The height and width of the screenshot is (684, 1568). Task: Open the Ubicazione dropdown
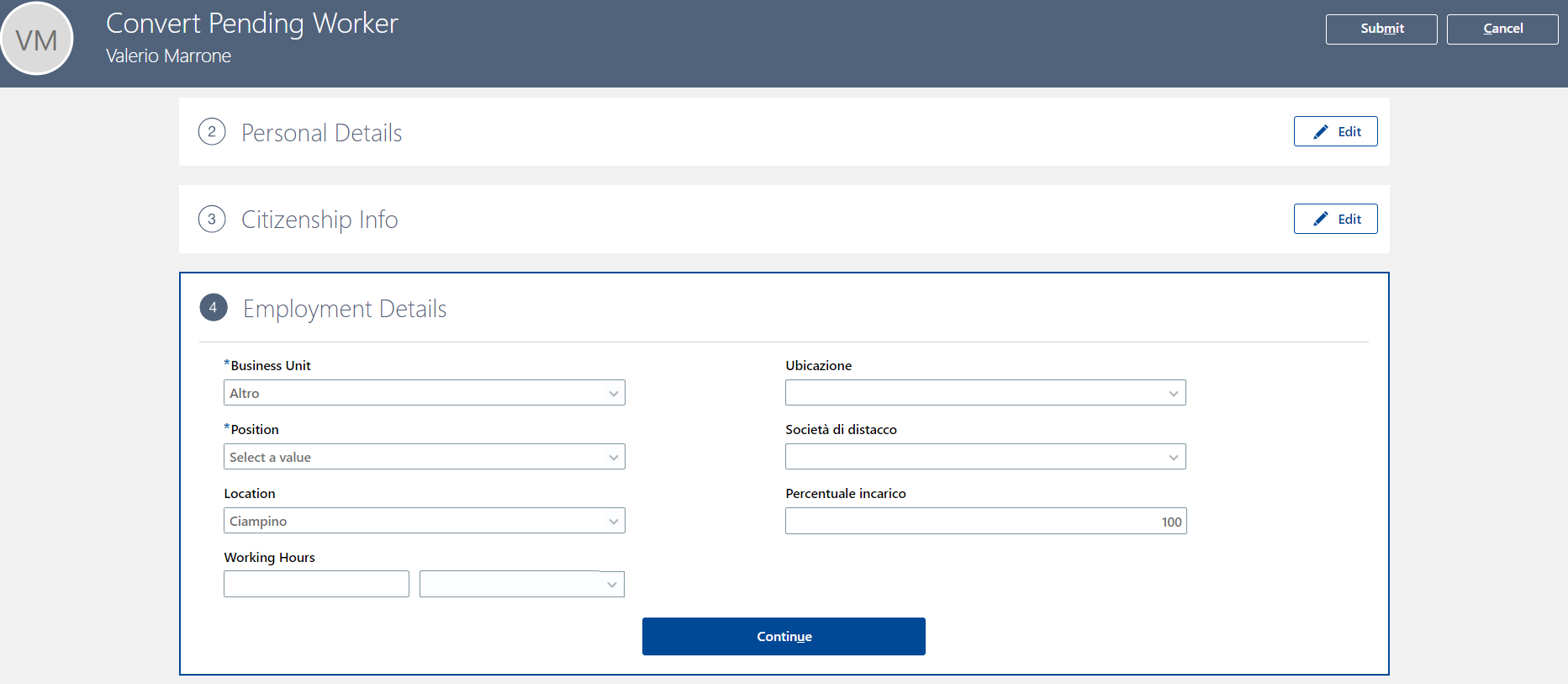point(985,393)
